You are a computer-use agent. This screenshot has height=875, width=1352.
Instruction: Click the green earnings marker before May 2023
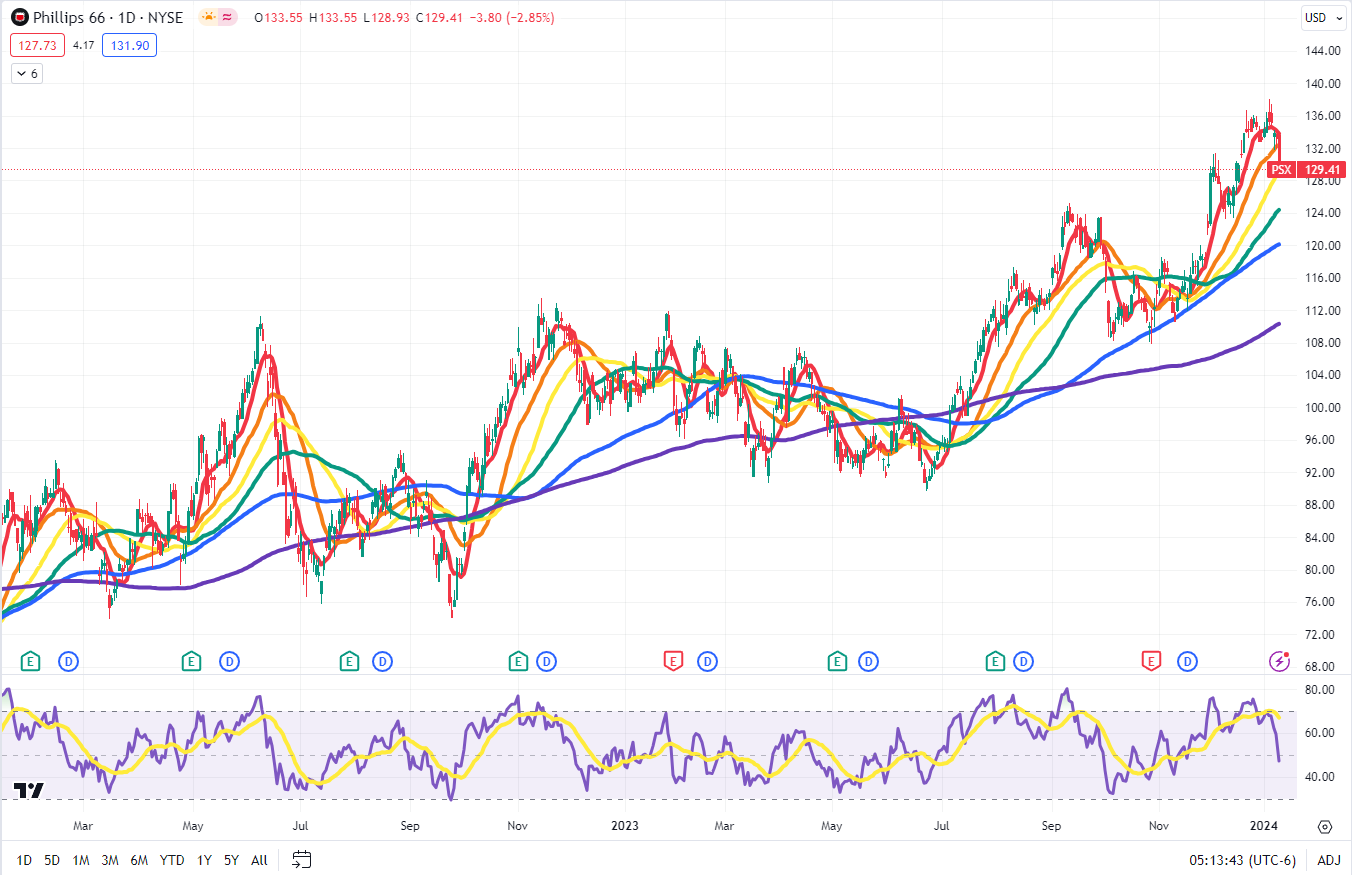pyautogui.click(x=836, y=661)
